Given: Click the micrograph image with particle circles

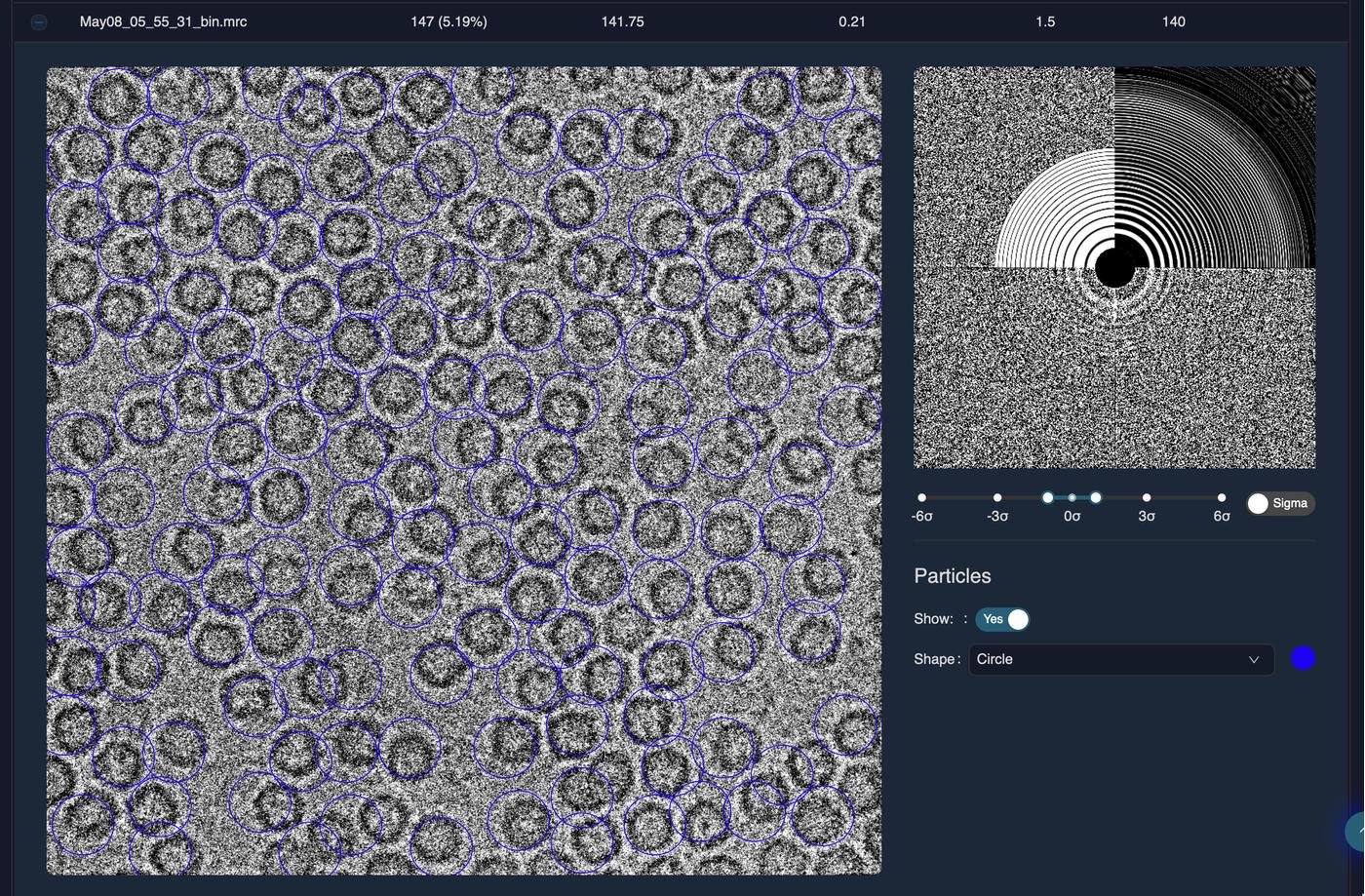Looking at the screenshot, I should click(464, 470).
